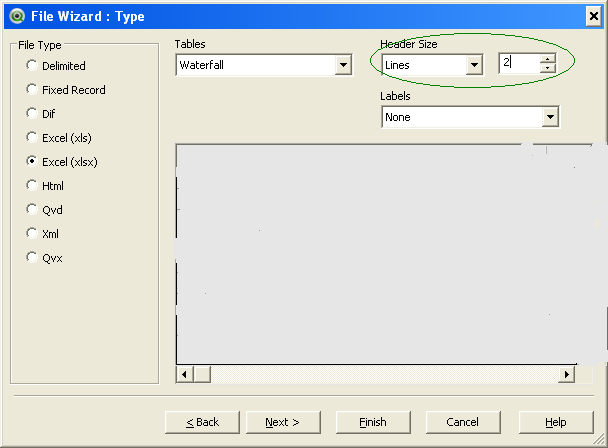608x448 pixels.
Task: Open the Tables dropdown showing Waterfall
Action: (x=264, y=65)
